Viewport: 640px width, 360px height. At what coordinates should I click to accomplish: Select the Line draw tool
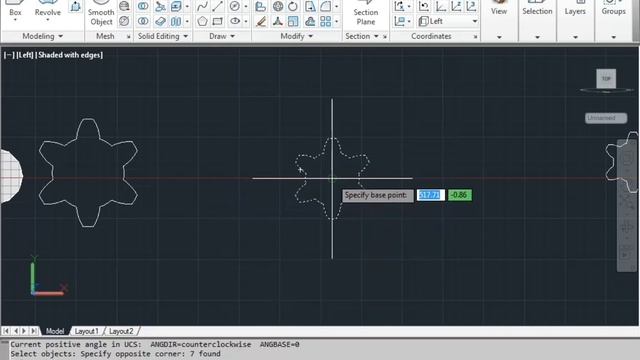[218, 6]
